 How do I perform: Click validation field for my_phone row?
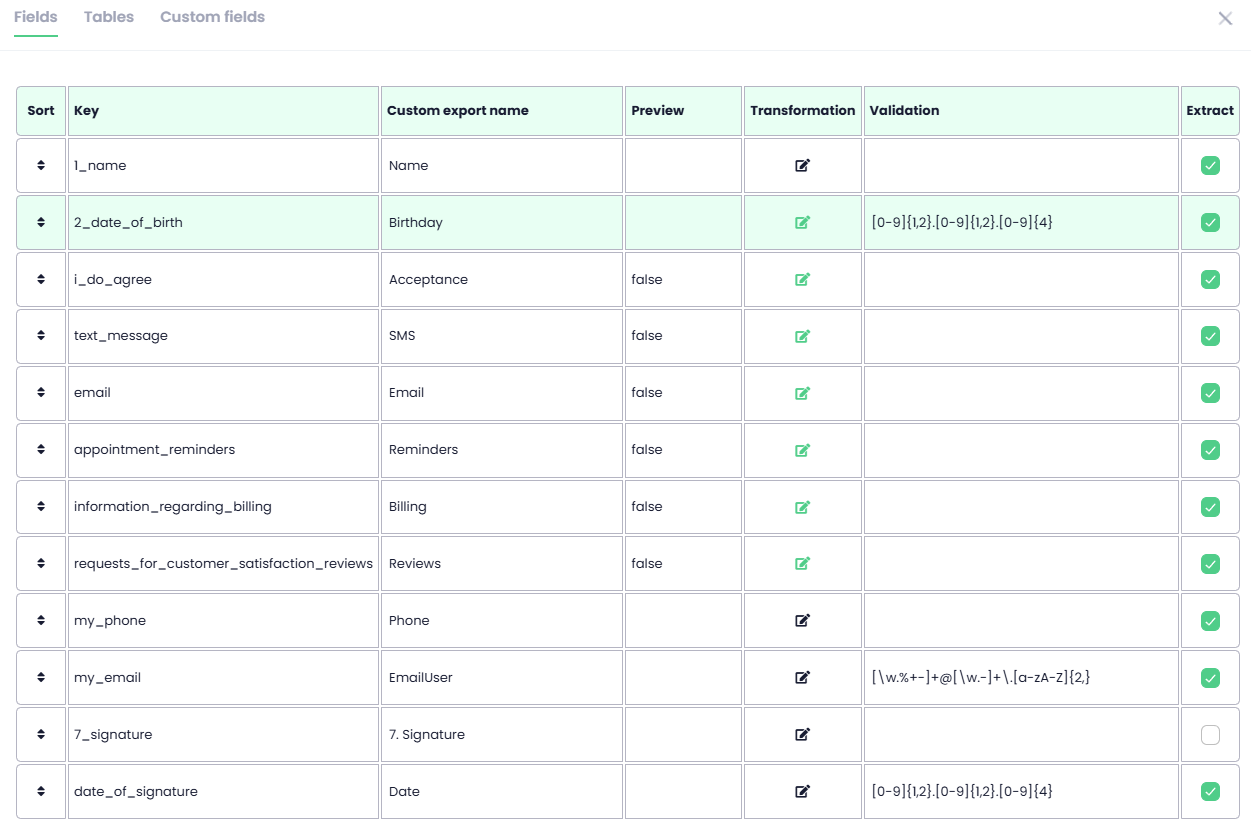pos(1021,621)
